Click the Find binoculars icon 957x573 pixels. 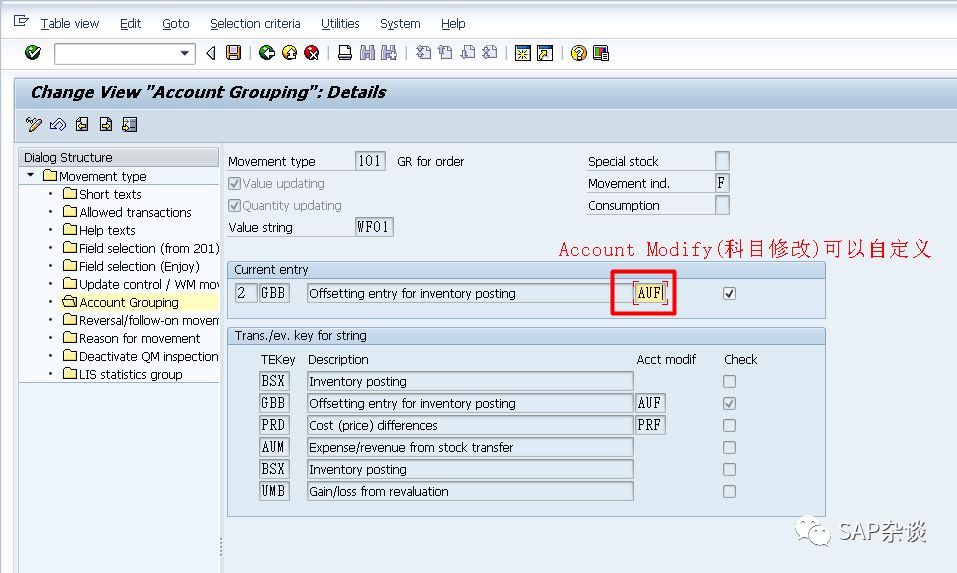point(367,53)
